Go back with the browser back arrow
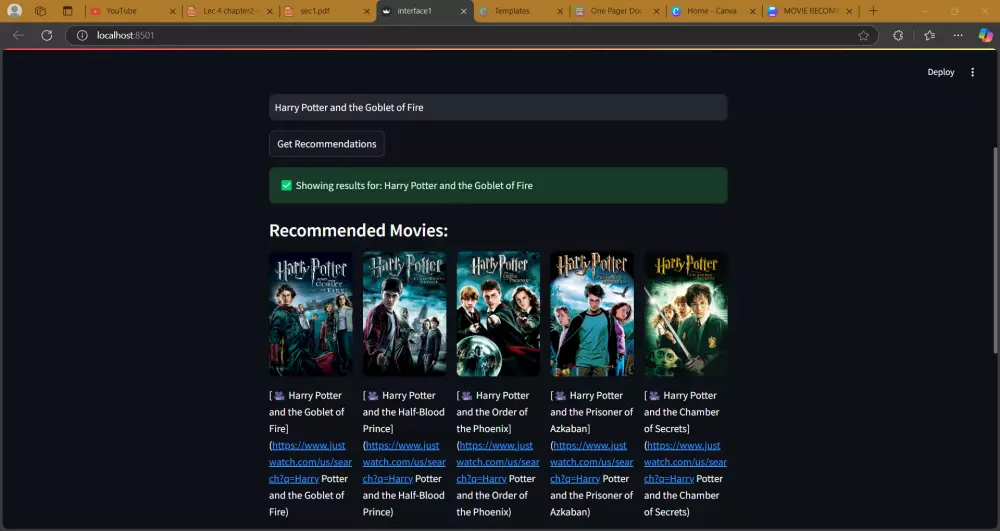Image resolution: width=1000 pixels, height=531 pixels. (18, 36)
